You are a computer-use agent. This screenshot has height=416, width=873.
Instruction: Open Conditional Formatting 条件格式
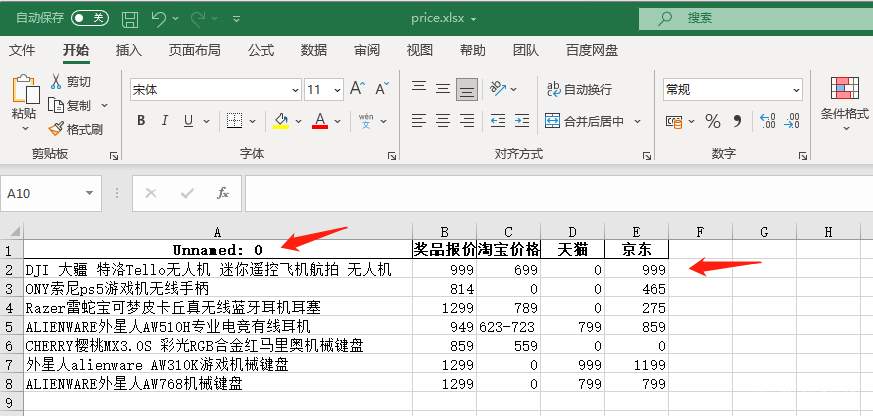(x=845, y=103)
